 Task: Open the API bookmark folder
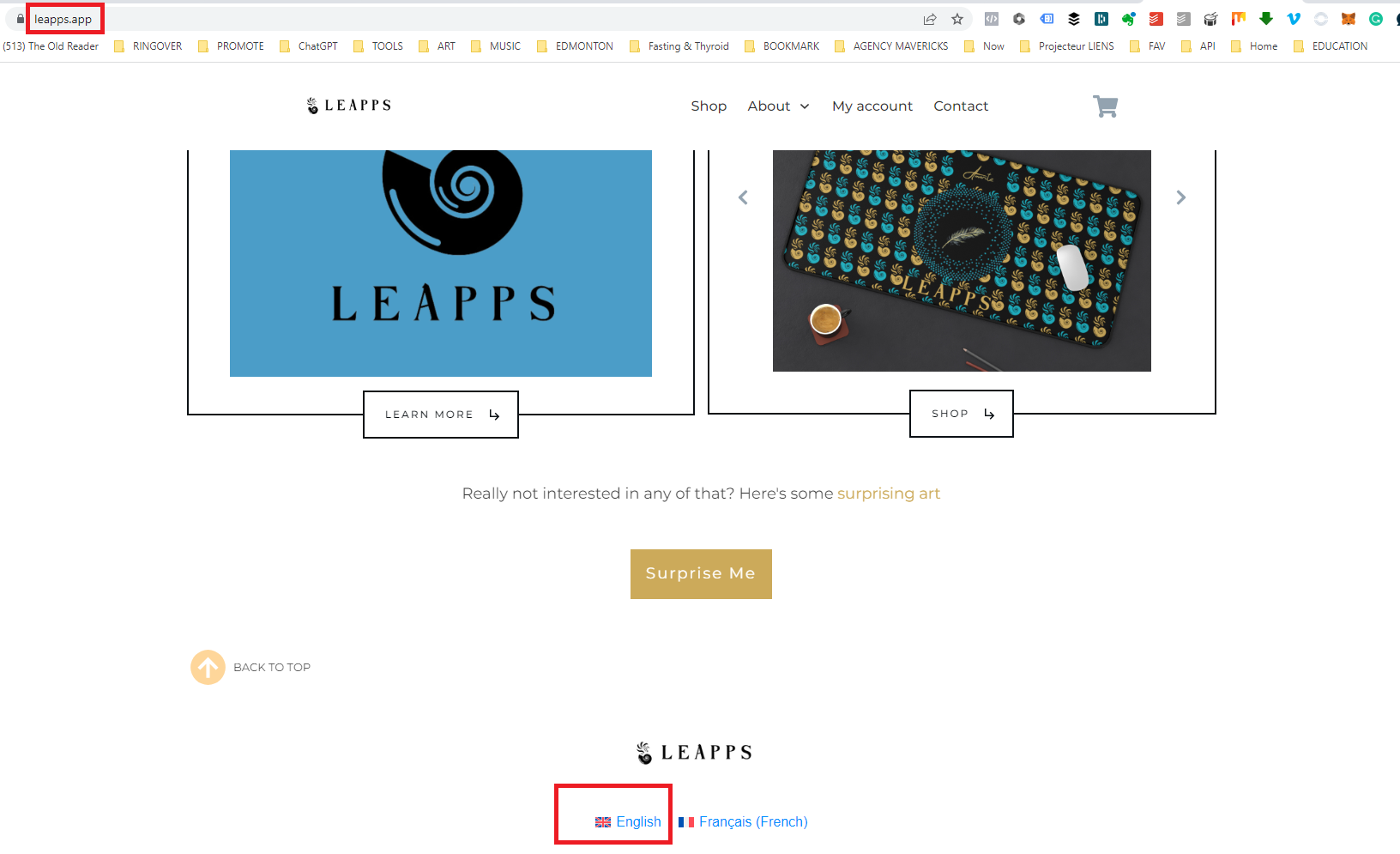[x=1198, y=46]
